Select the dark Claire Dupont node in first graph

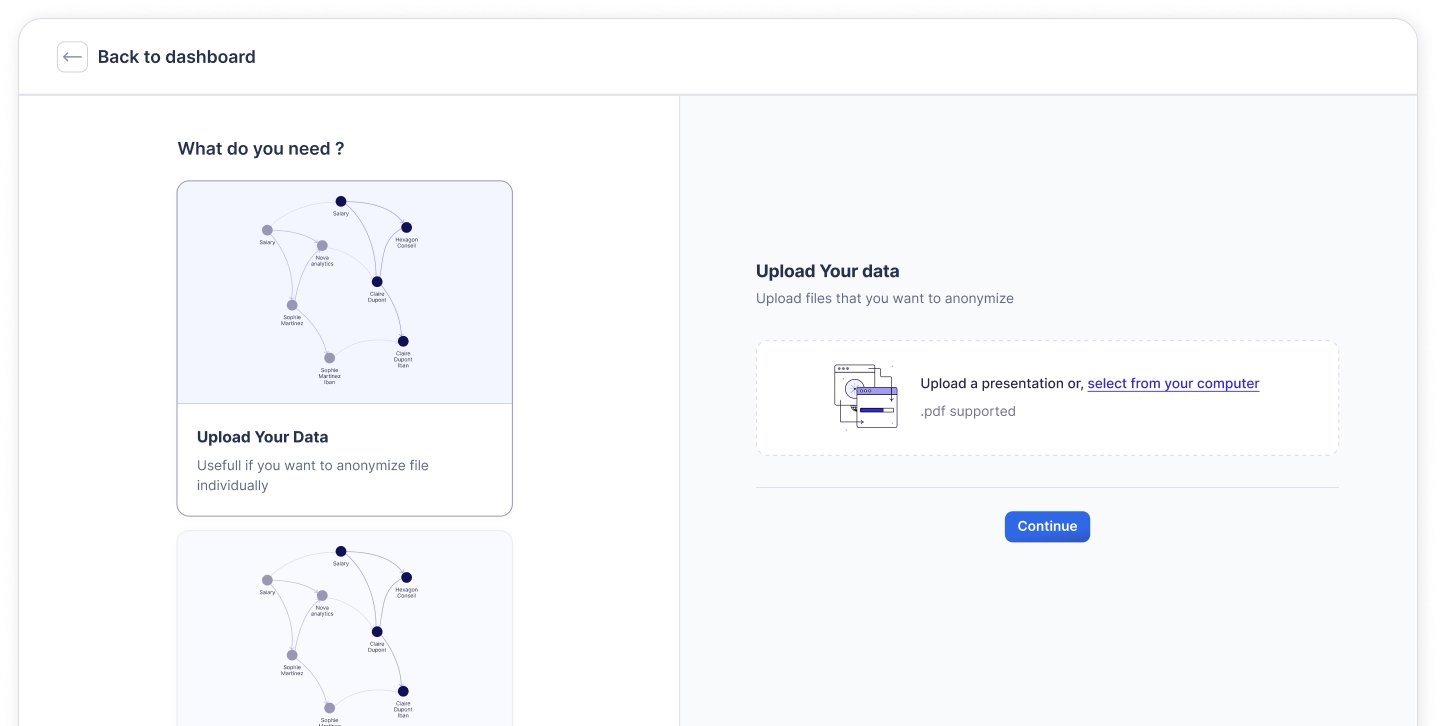(x=377, y=282)
